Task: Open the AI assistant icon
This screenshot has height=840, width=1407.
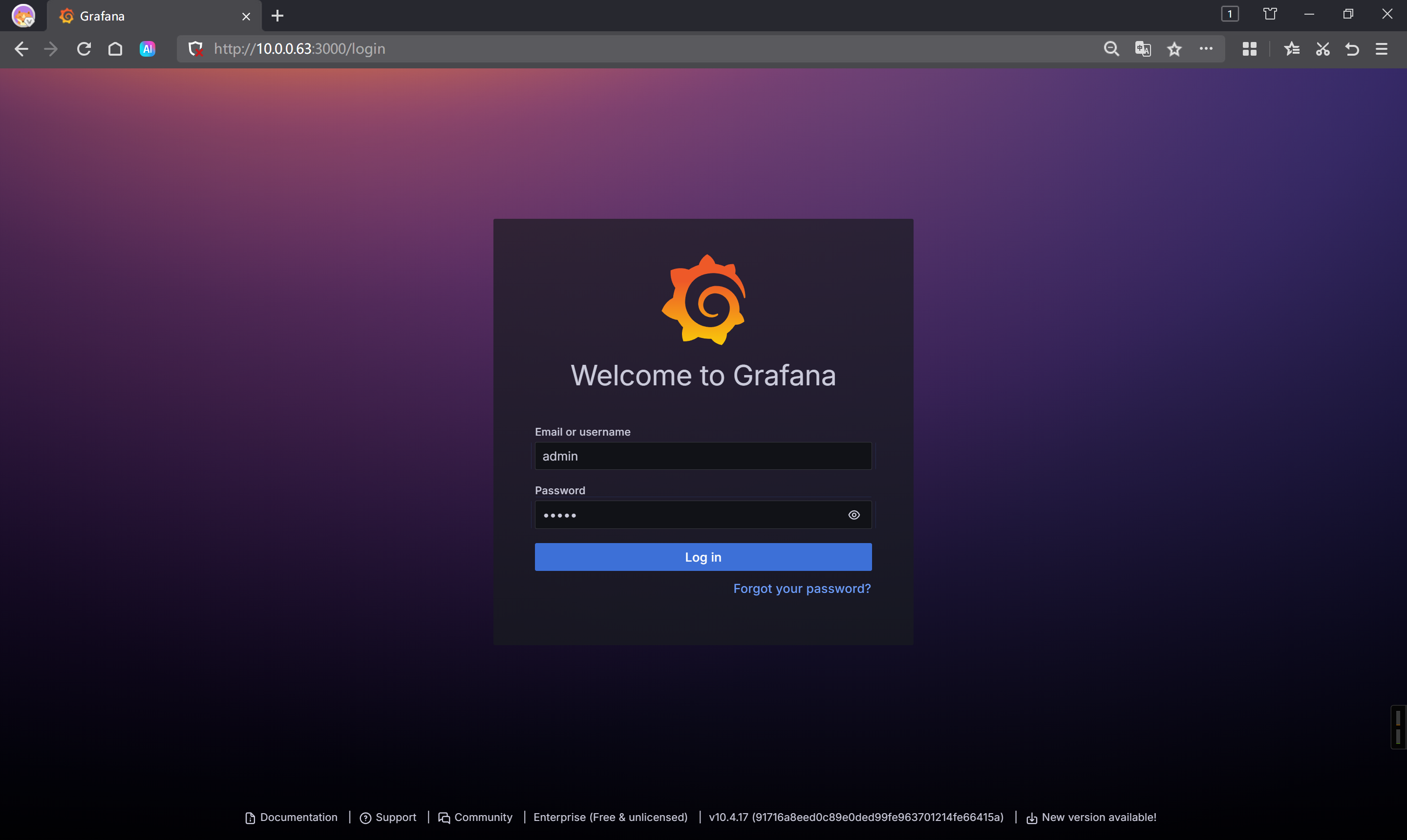Action: tap(147, 49)
